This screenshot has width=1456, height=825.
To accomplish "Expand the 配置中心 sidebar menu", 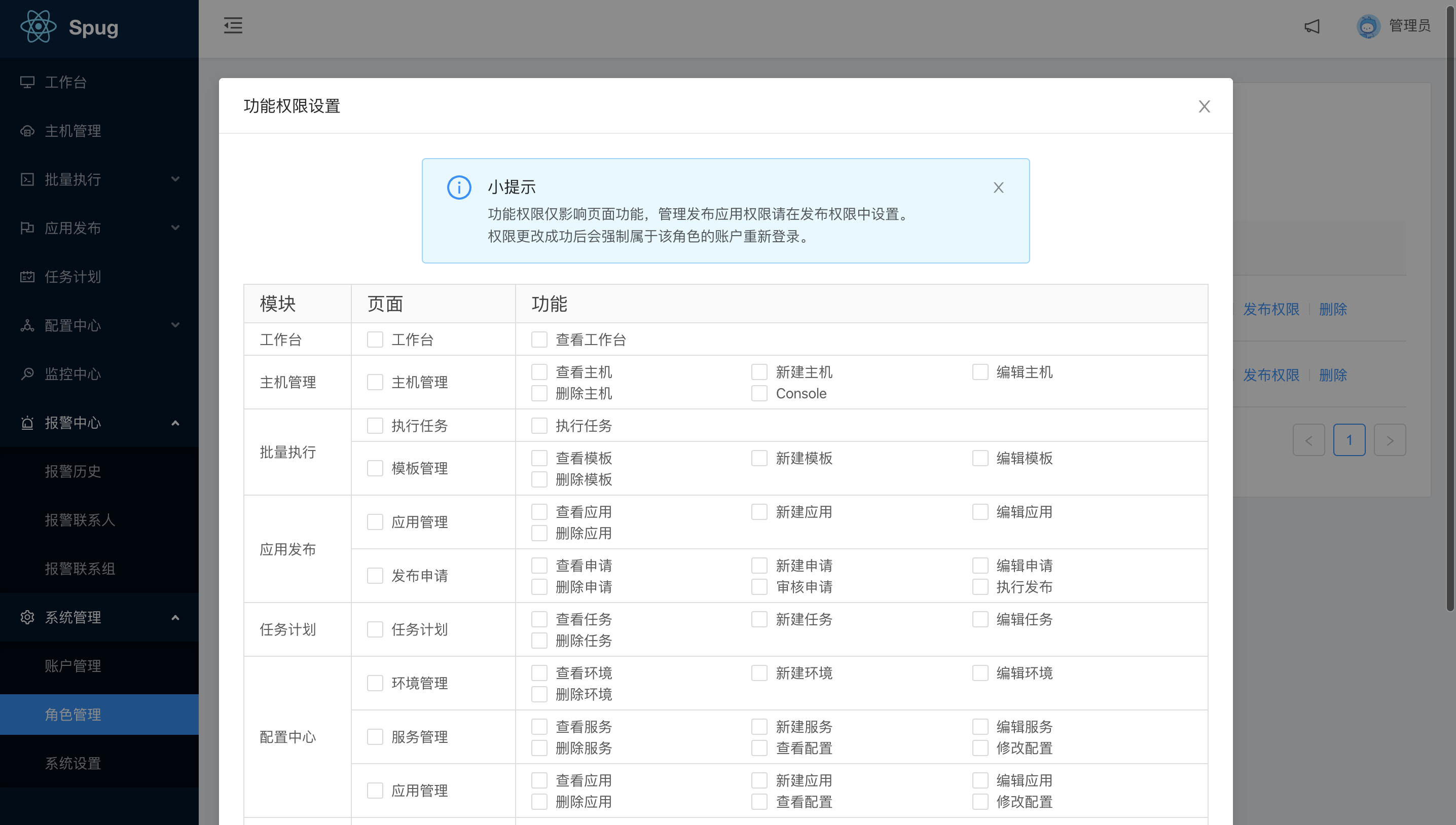I will tap(175, 325).
